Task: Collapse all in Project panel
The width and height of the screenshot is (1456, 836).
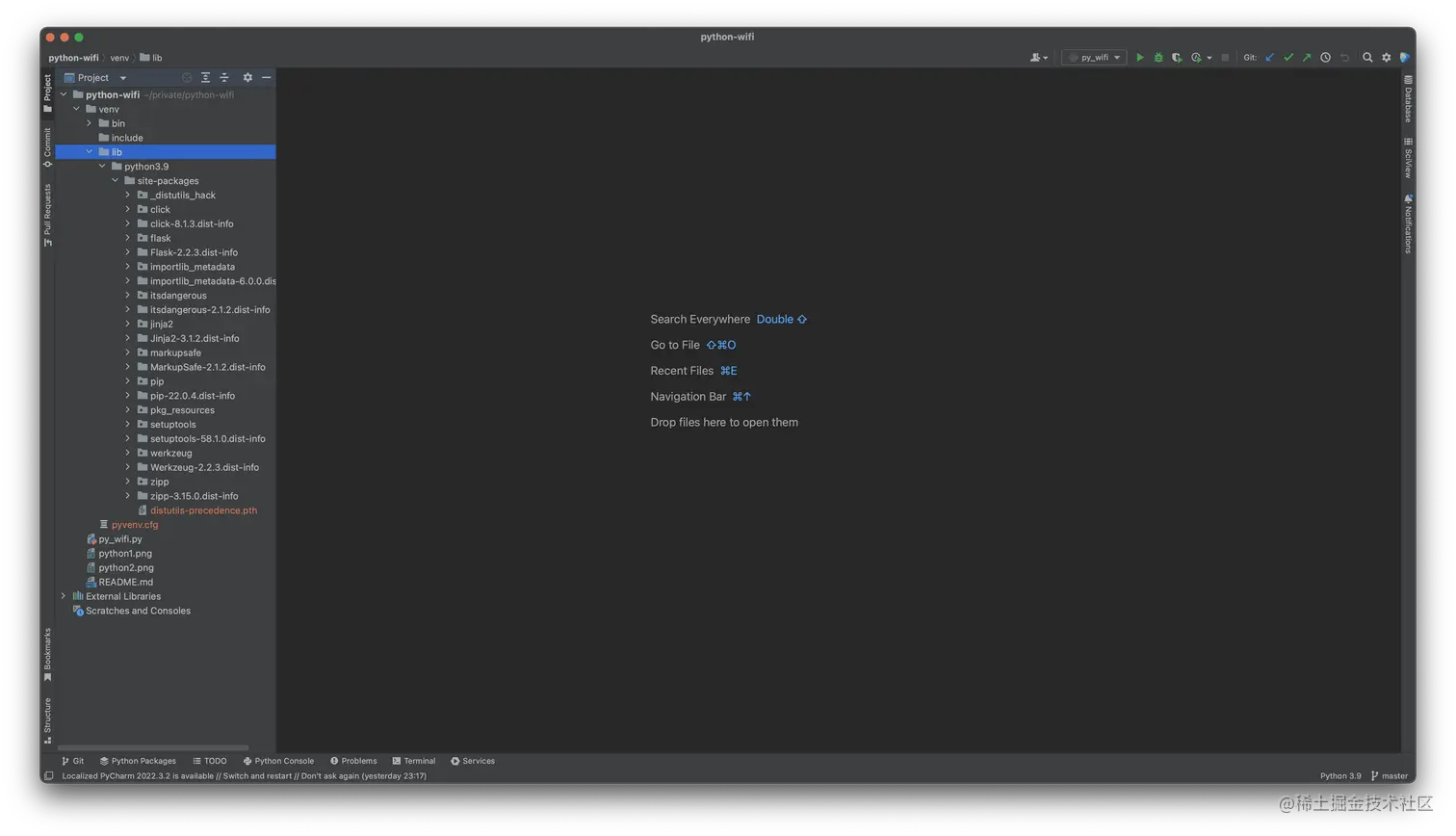Action: pyautogui.click(x=224, y=78)
